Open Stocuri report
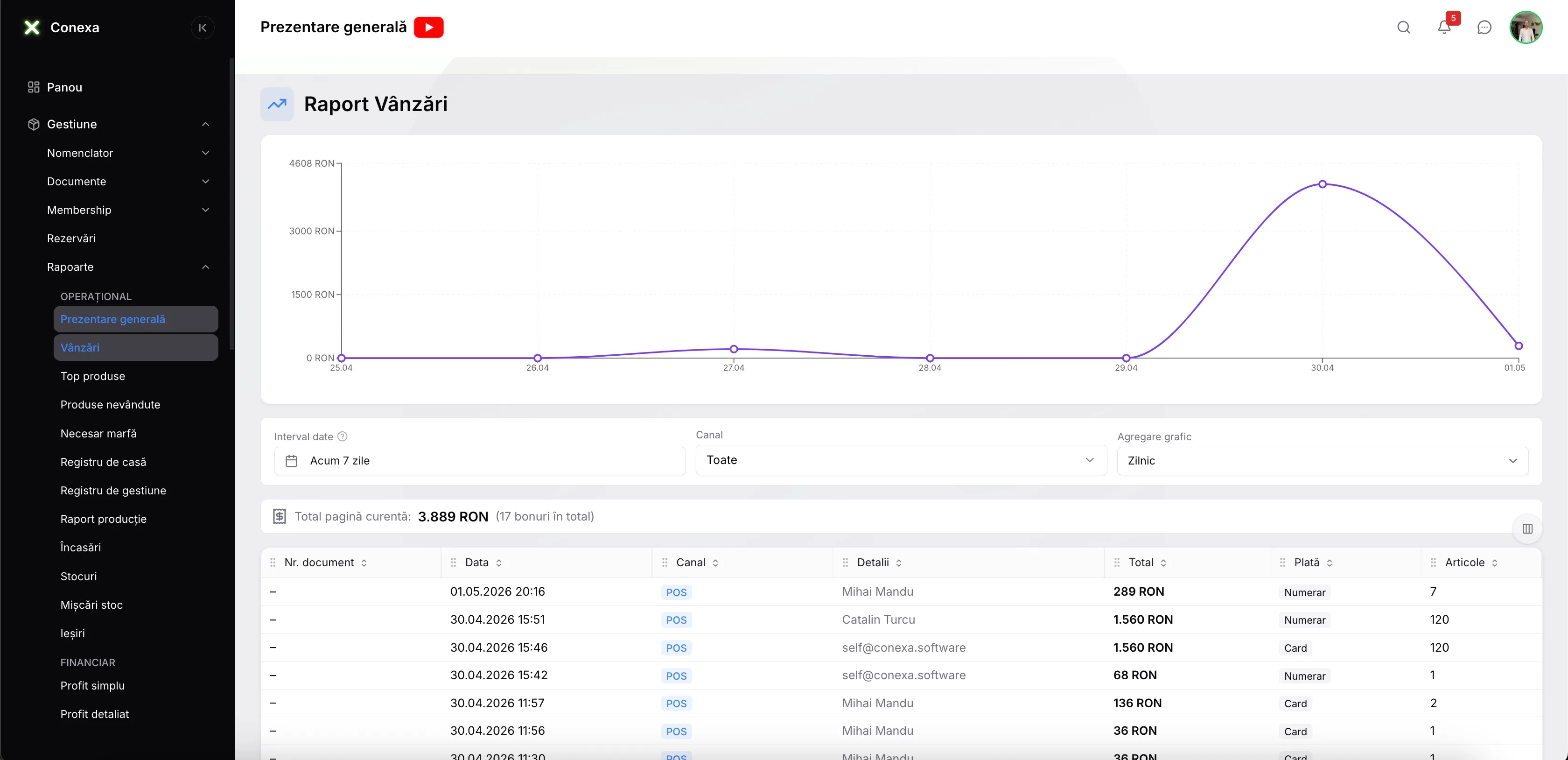This screenshot has height=760, width=1568. pyautogui.click(x=78, y=577)
